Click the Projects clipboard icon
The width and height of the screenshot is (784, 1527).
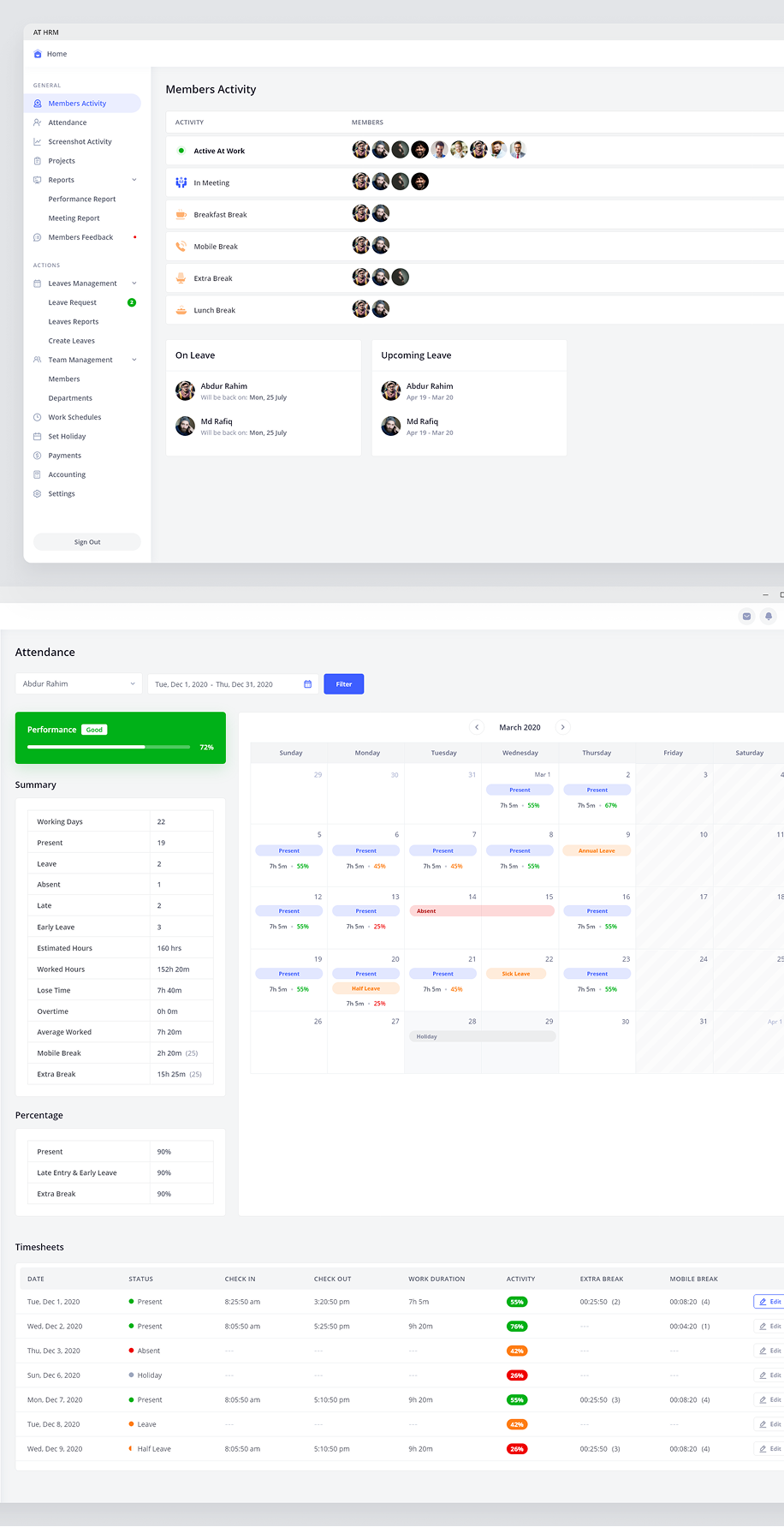pyautogui.click(x=37, y=161)
